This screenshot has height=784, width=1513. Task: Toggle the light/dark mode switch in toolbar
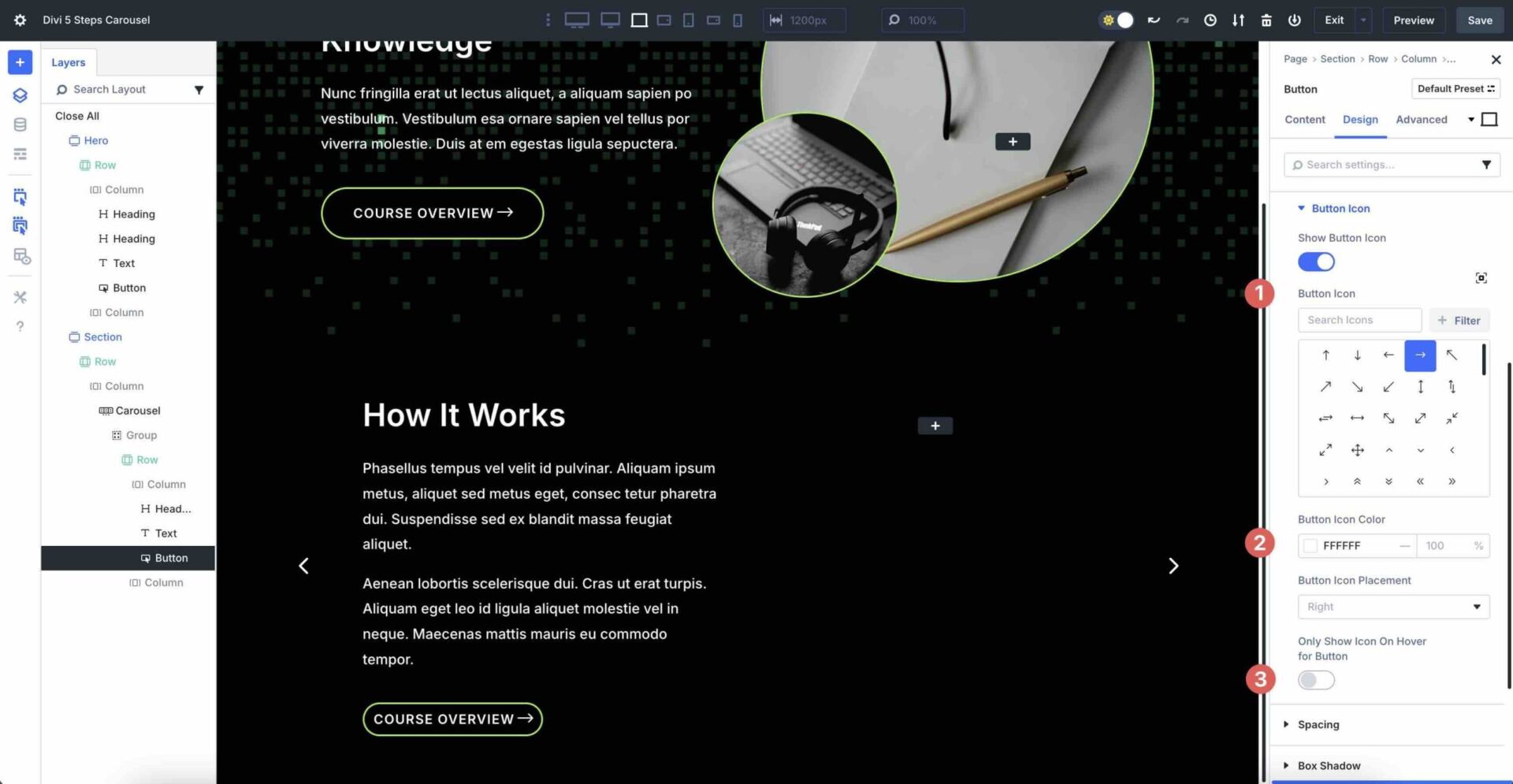1117,20
